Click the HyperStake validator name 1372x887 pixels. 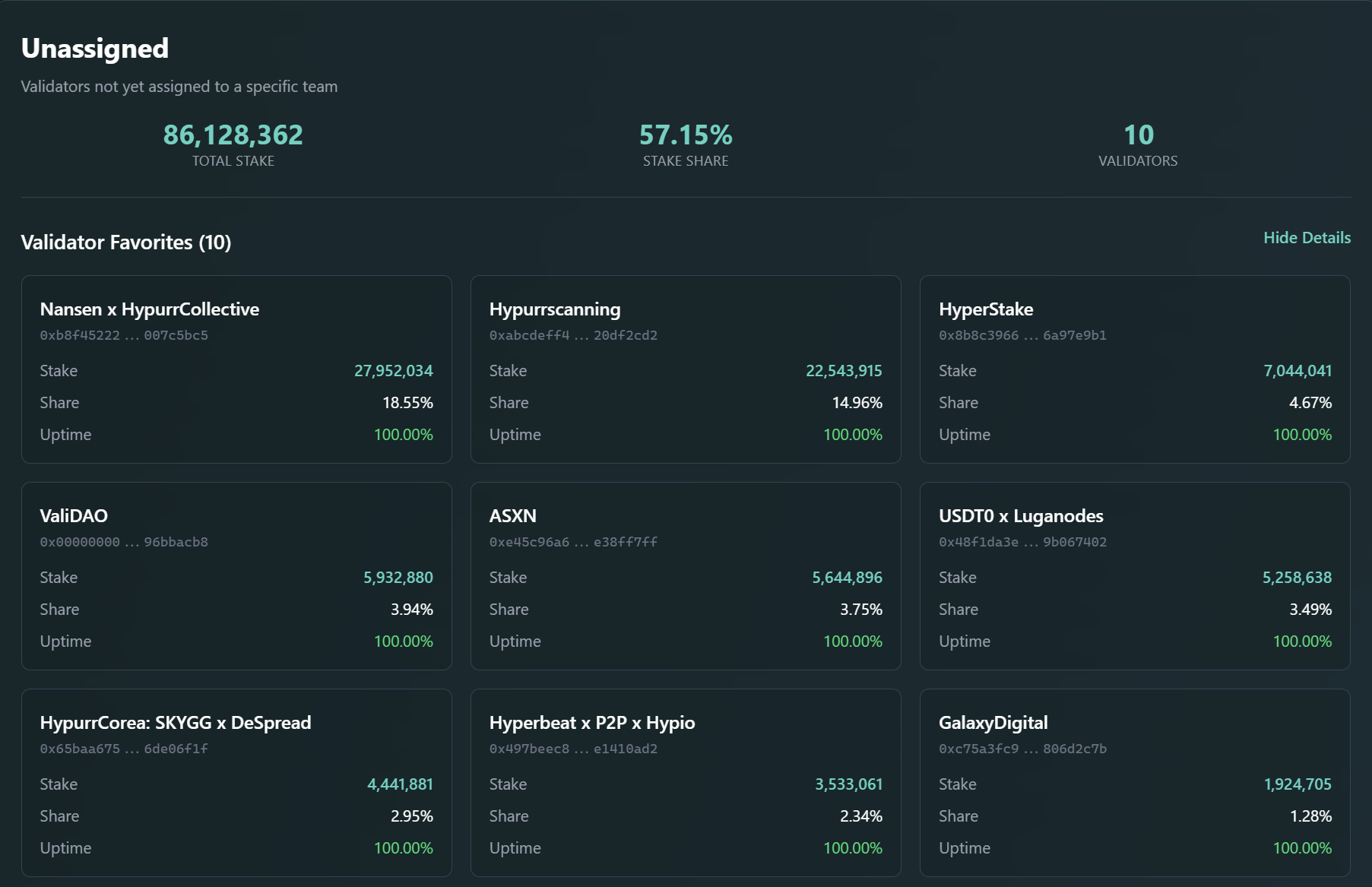[x=985, y=309]
